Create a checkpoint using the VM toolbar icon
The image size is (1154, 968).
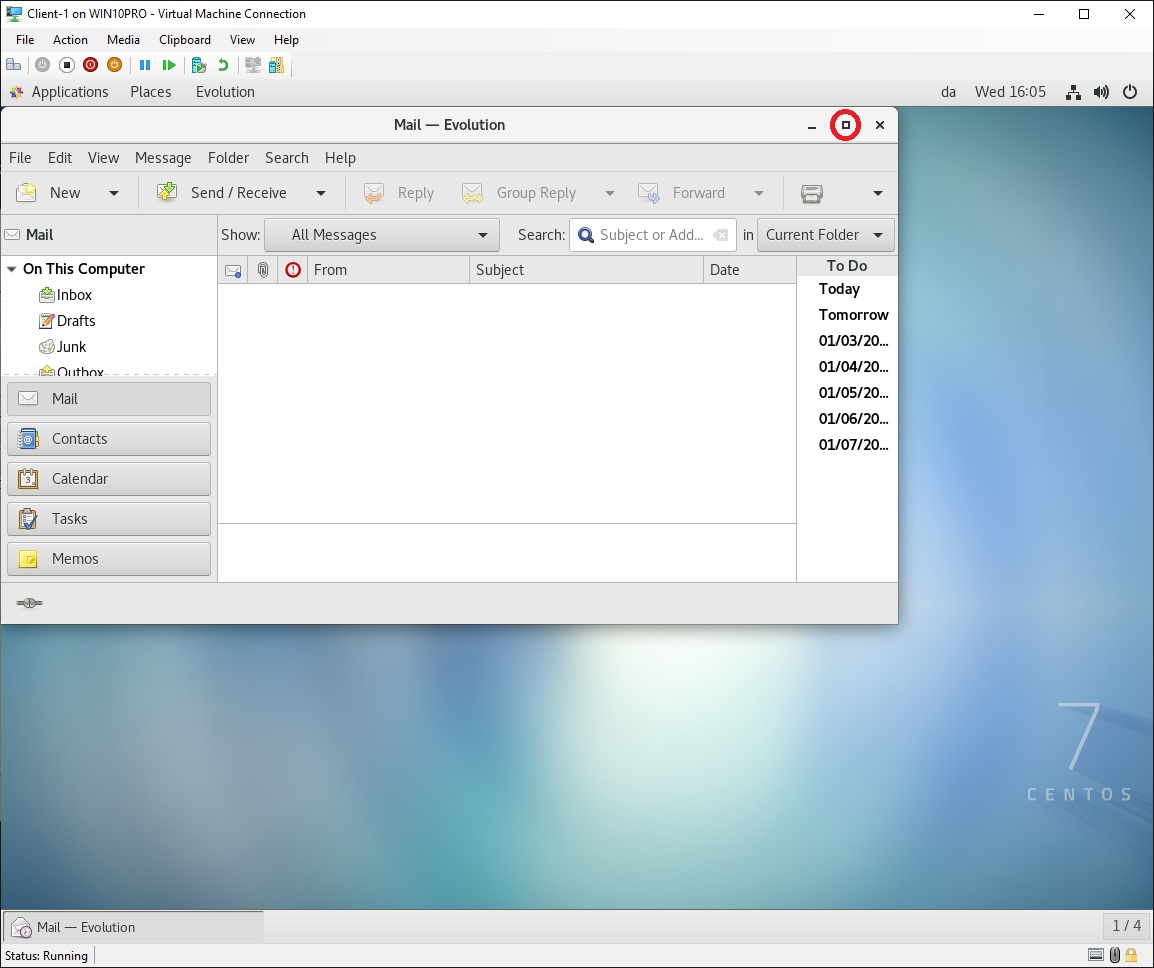point(198,65)
